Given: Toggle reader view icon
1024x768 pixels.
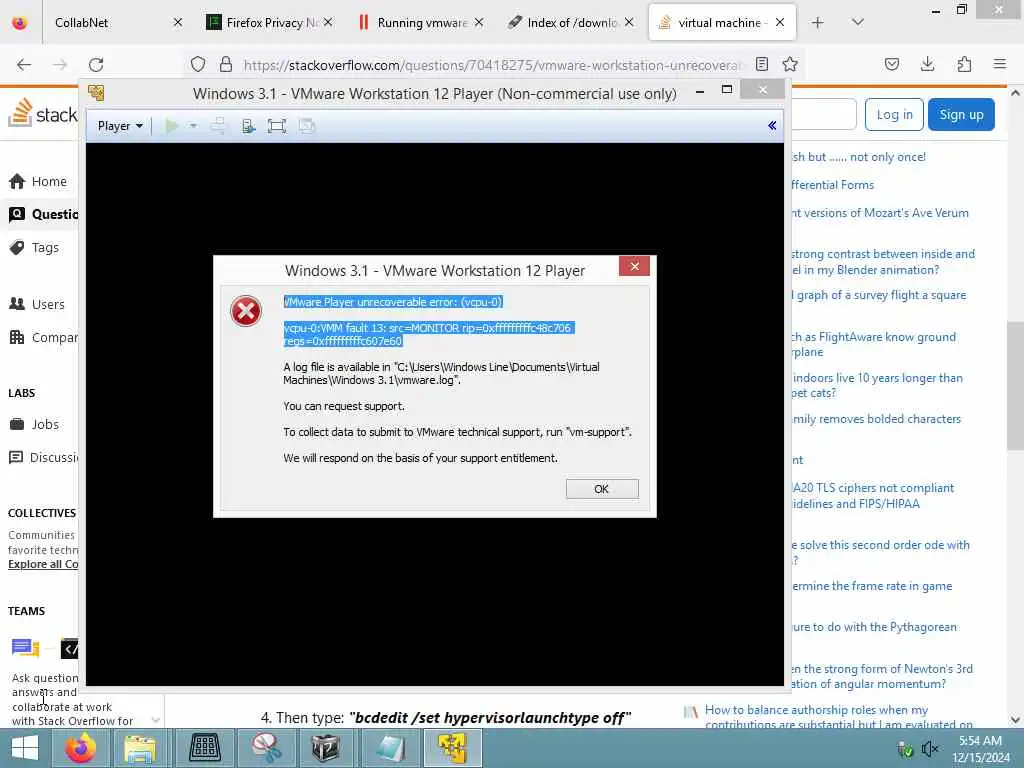Looking at the screenshot, I should pyautogui.click(x=761, y=64).
